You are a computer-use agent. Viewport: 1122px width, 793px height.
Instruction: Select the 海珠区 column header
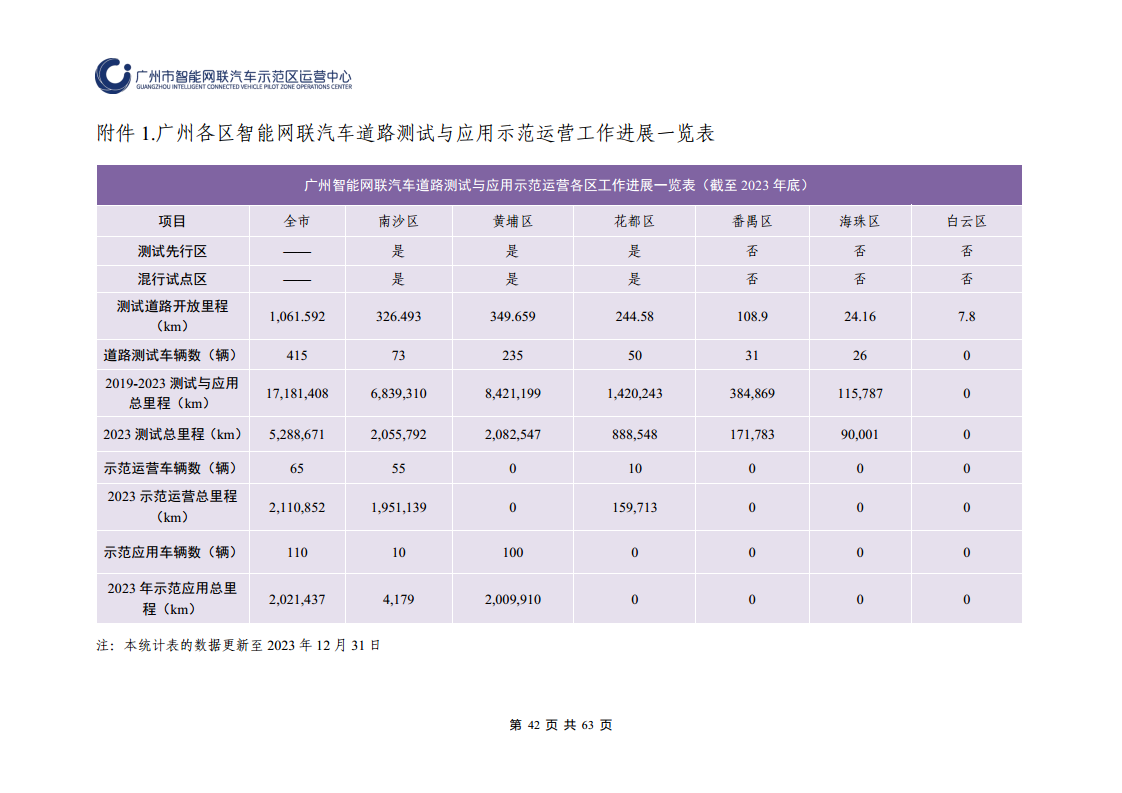860,220
